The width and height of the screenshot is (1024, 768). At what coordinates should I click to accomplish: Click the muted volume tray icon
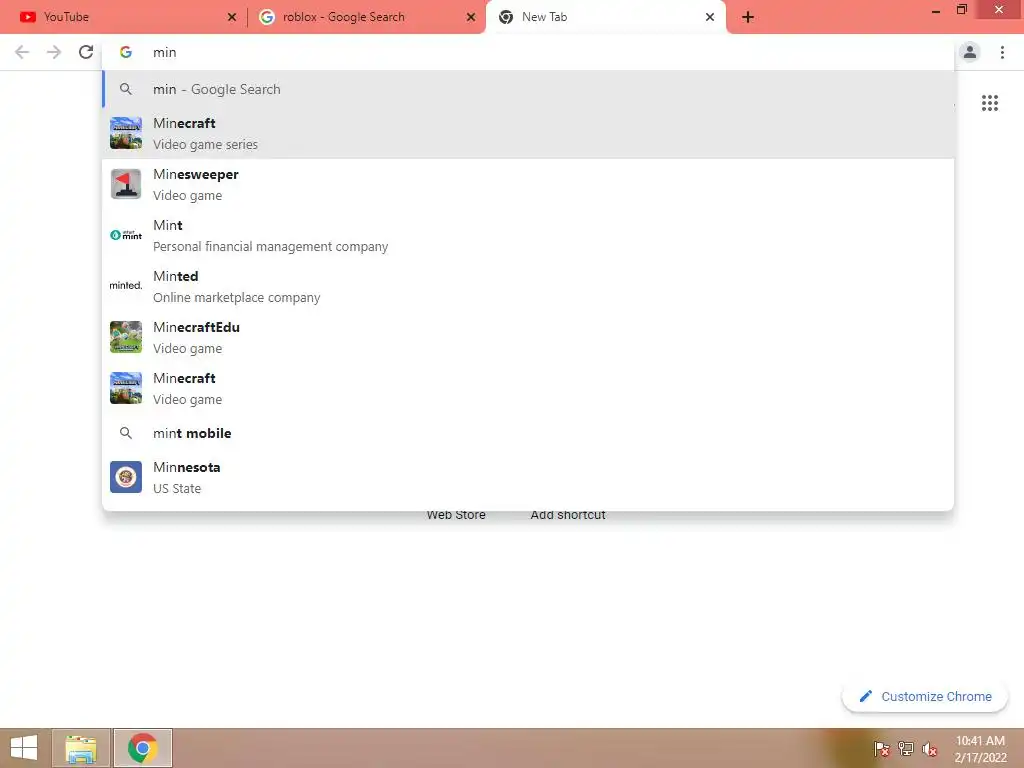click(930, 749)
